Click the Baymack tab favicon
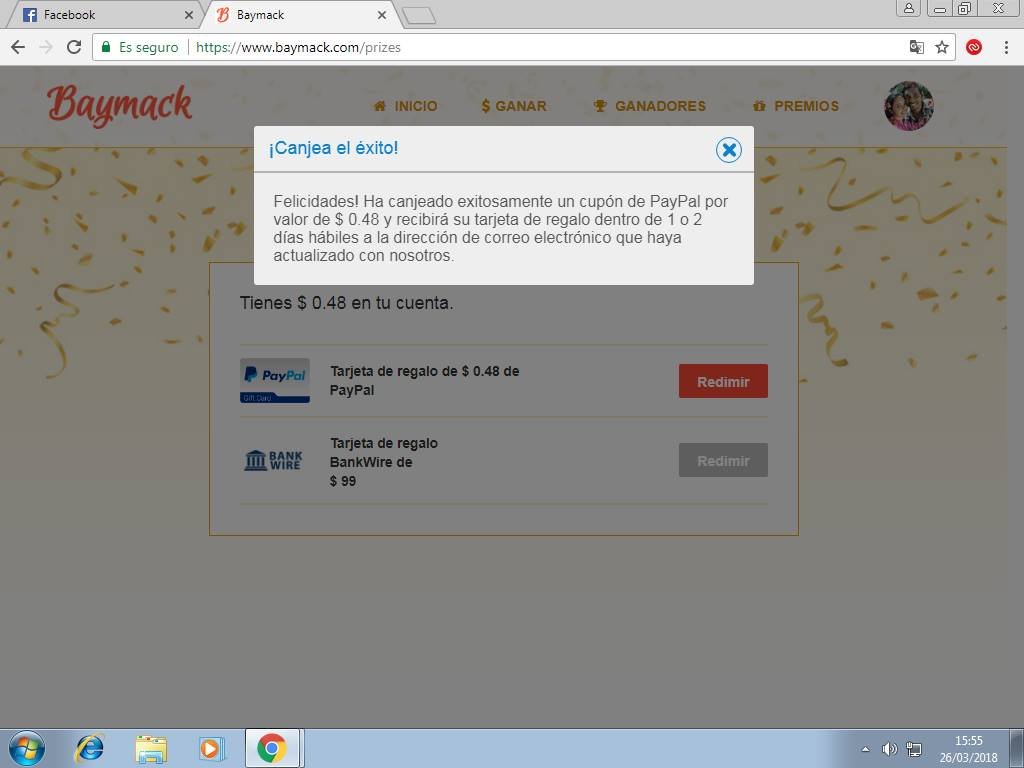The image size is (1024, 768). pos(223,14)
